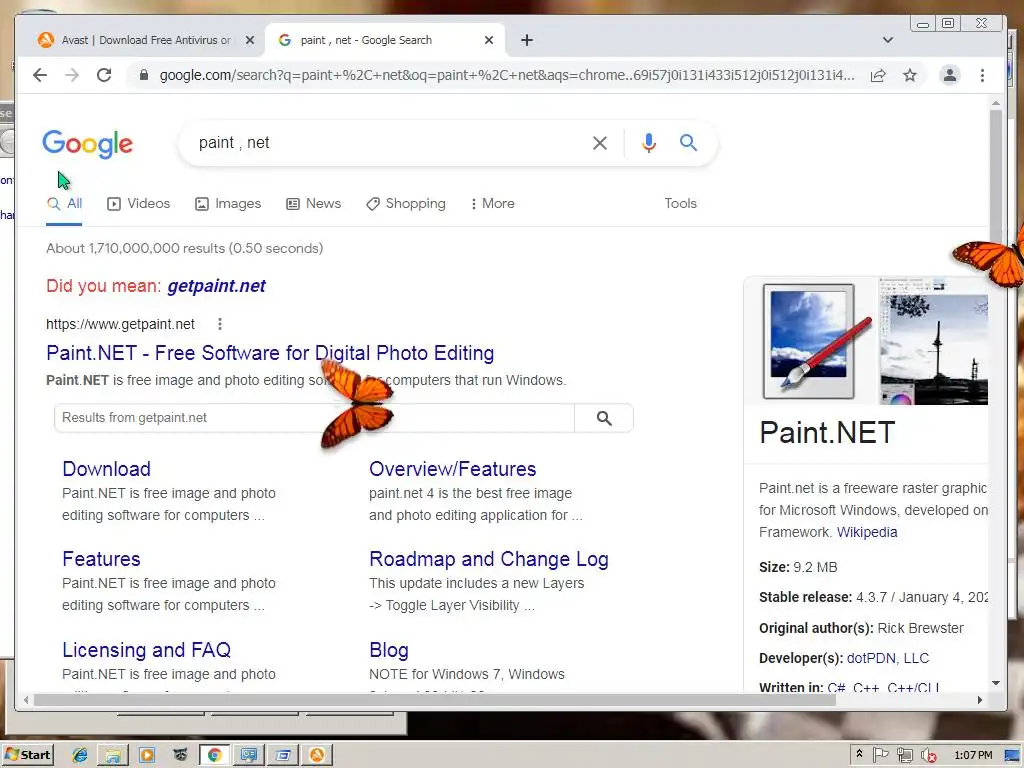Switch to Chrome on the taskbar
Viewport: 1024px width, 768px height.
pos(214,755)
